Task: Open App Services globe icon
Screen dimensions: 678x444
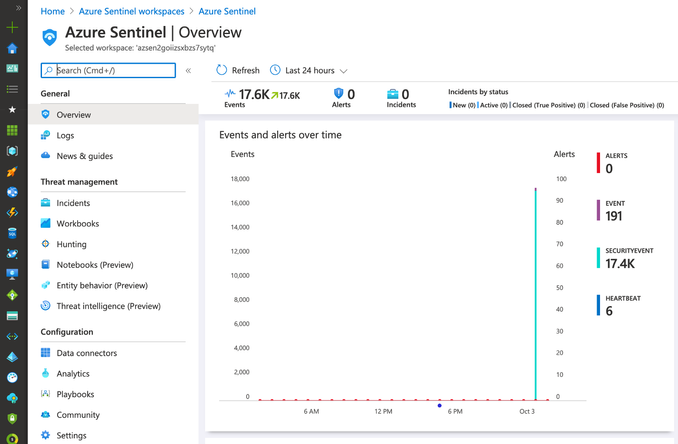Action: click(12, 192)
